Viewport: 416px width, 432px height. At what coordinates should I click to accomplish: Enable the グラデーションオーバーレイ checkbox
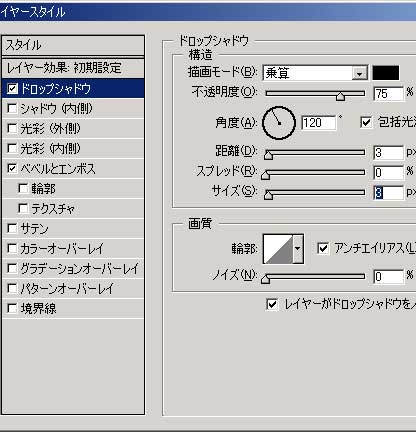[x=12, y=269]
